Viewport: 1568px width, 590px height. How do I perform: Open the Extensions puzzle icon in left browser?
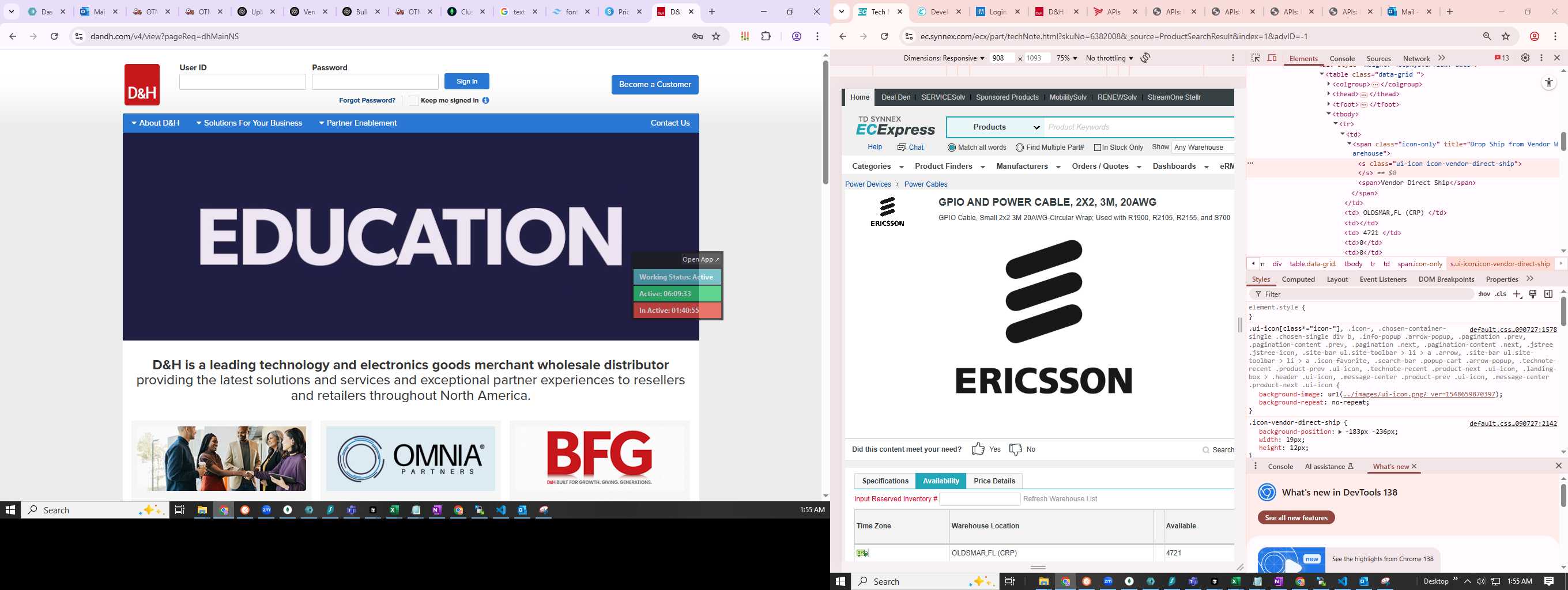[x=766, y=36]
